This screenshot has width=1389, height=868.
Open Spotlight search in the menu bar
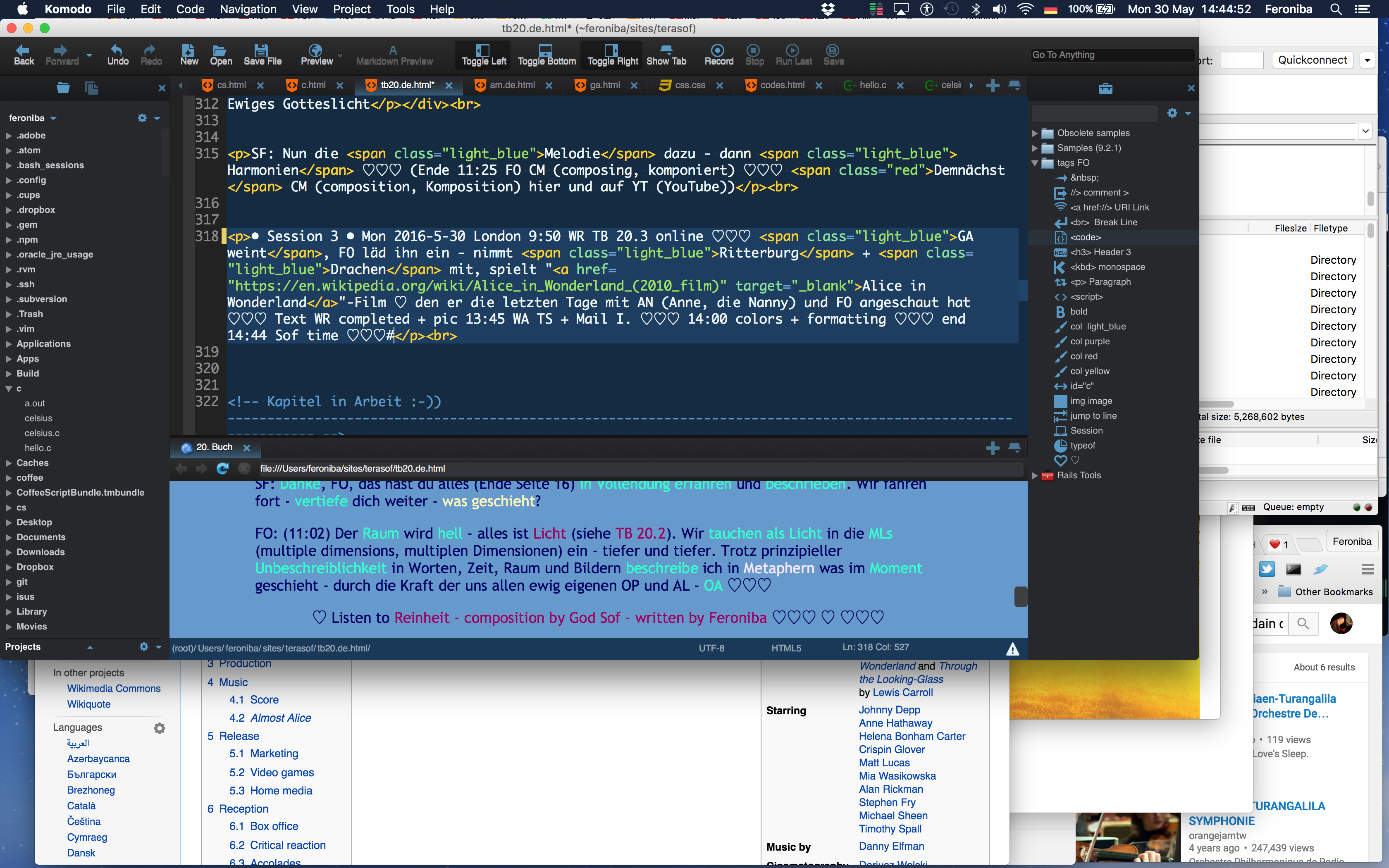click(x=1336, y=9)
